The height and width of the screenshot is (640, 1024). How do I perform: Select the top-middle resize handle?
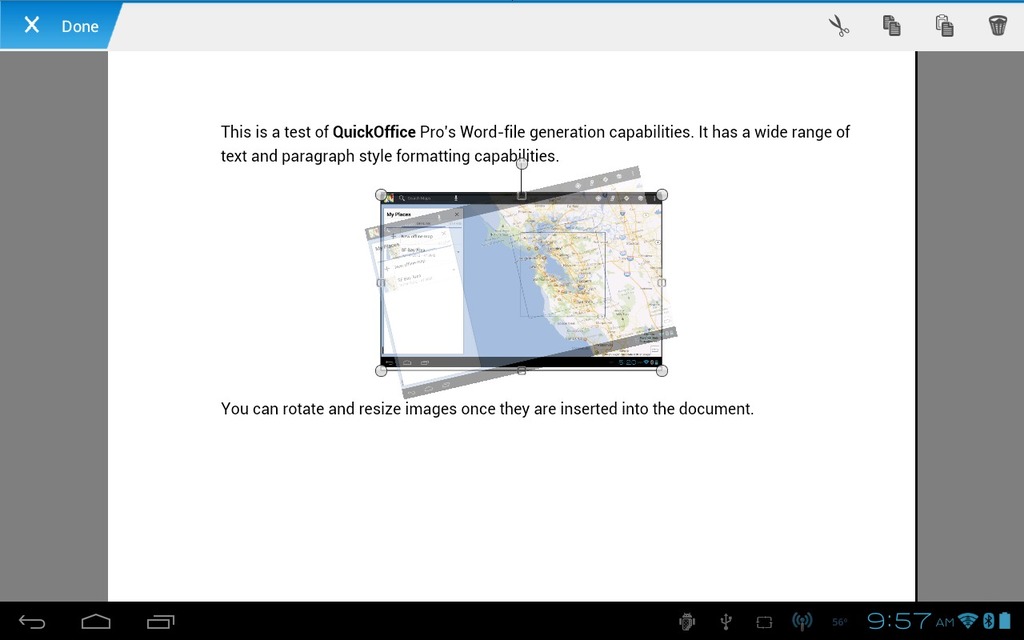(521, 195)
